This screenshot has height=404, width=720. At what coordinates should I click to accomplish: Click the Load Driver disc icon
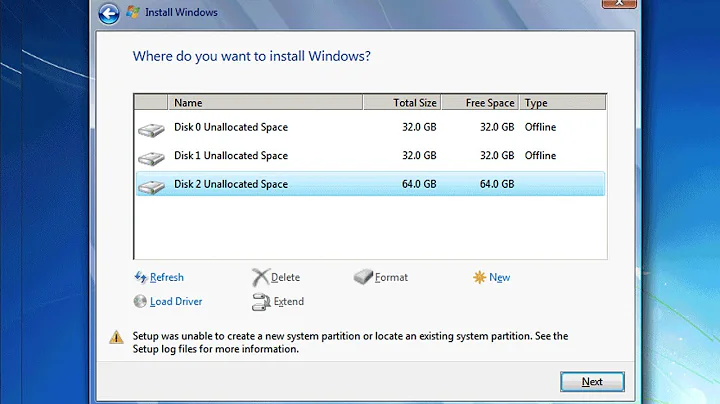(x=140, y=301)
